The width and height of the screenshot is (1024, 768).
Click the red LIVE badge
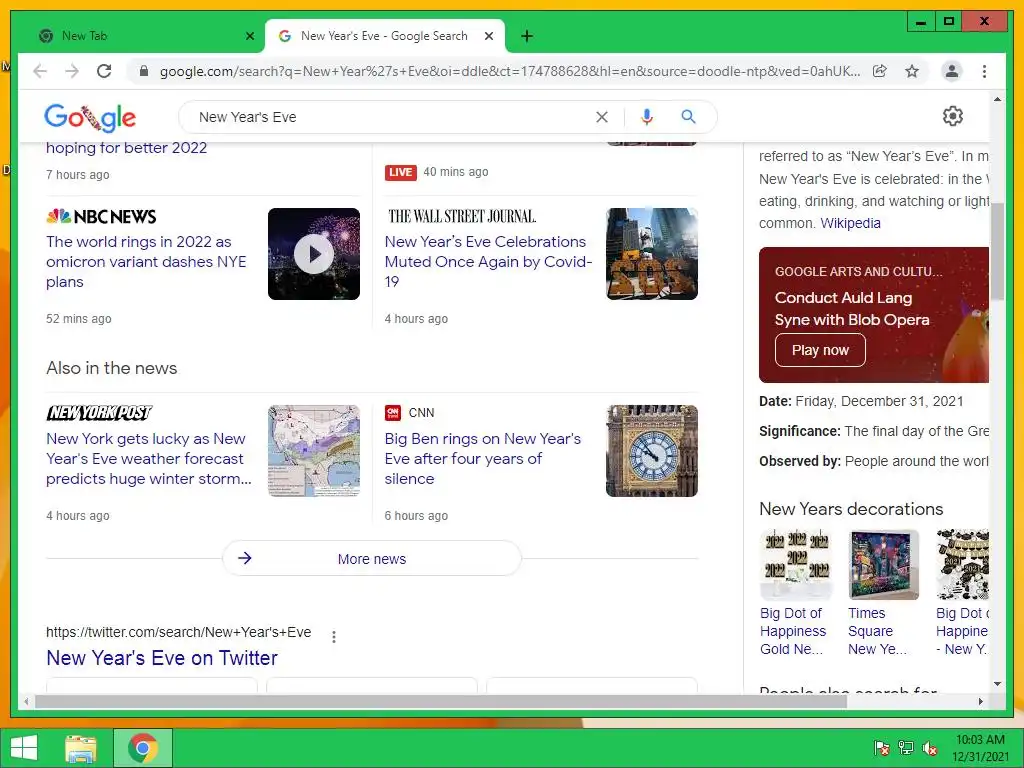(400, 172)
